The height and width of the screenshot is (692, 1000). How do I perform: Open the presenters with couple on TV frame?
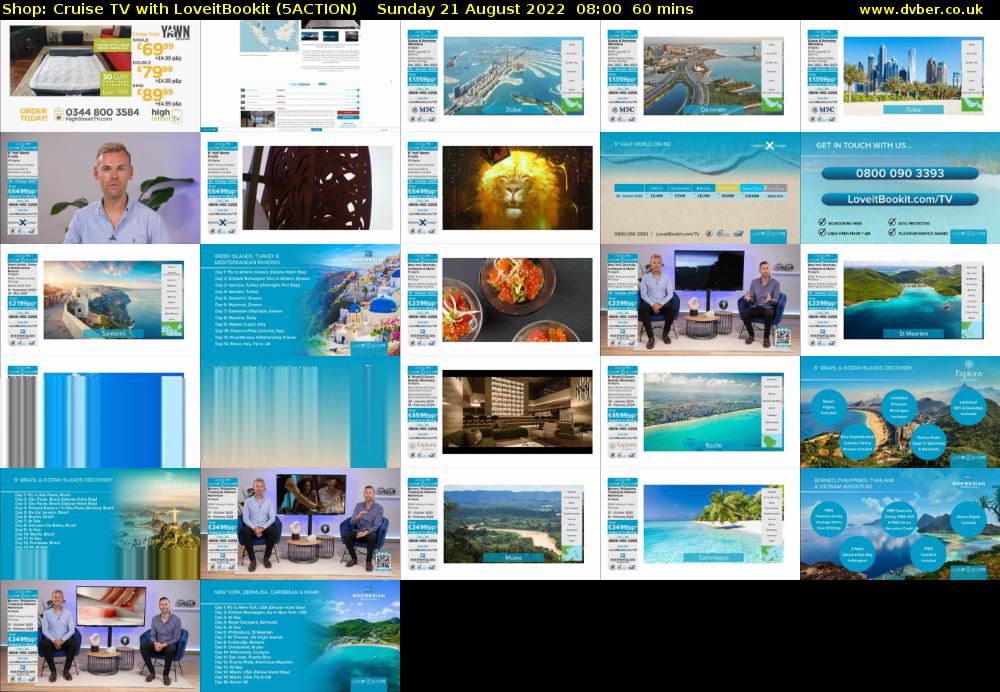click(x=300, y=524)
